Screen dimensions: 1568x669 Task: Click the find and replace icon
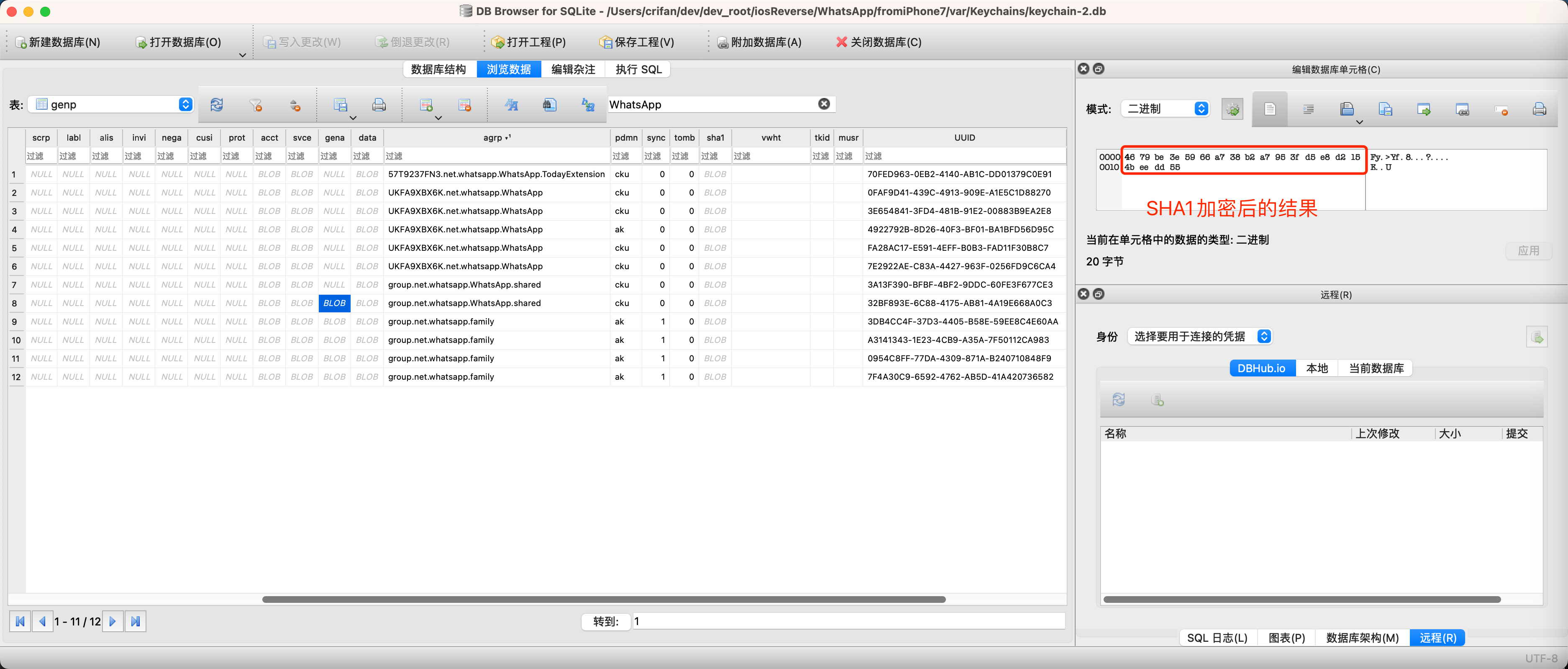pyautogui.click(x=587, y=105)
